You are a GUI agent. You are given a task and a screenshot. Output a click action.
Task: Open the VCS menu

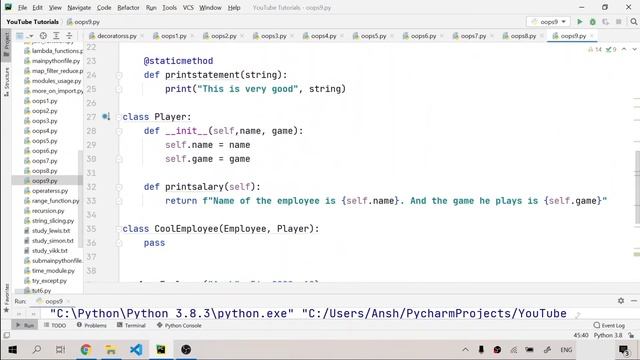[x=188, y=7]
